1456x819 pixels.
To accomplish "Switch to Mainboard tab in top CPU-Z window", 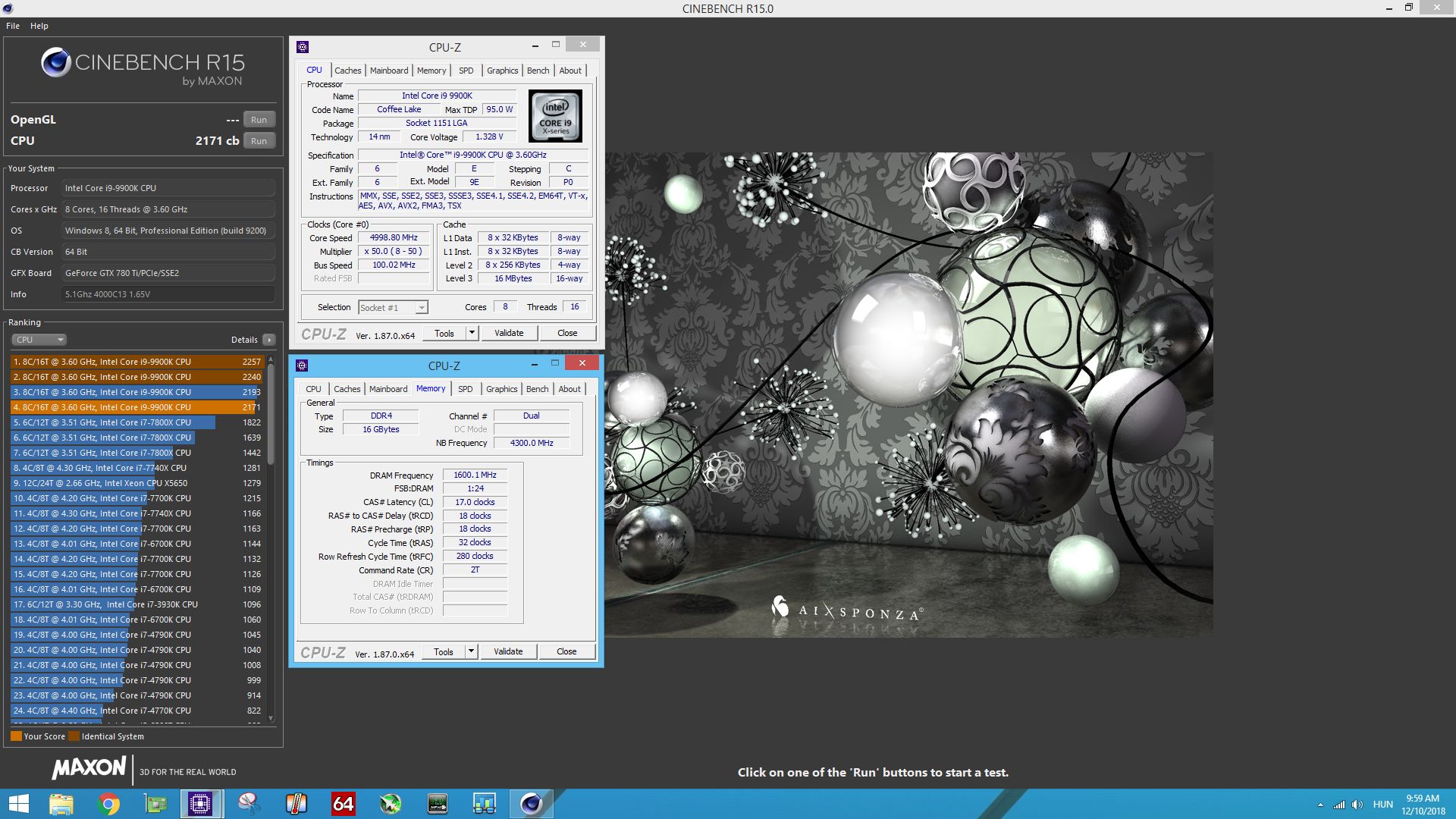I will click(x=389, y=71).
